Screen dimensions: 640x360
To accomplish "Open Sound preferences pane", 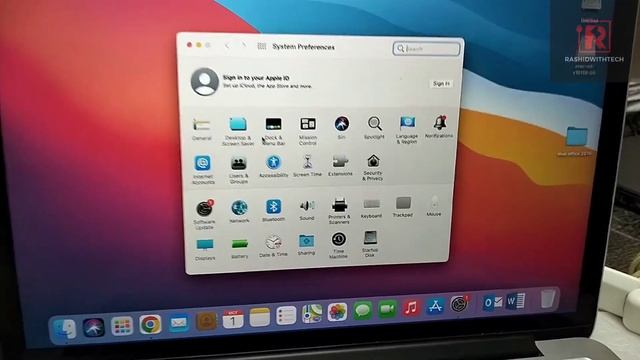I will point(307,206).
